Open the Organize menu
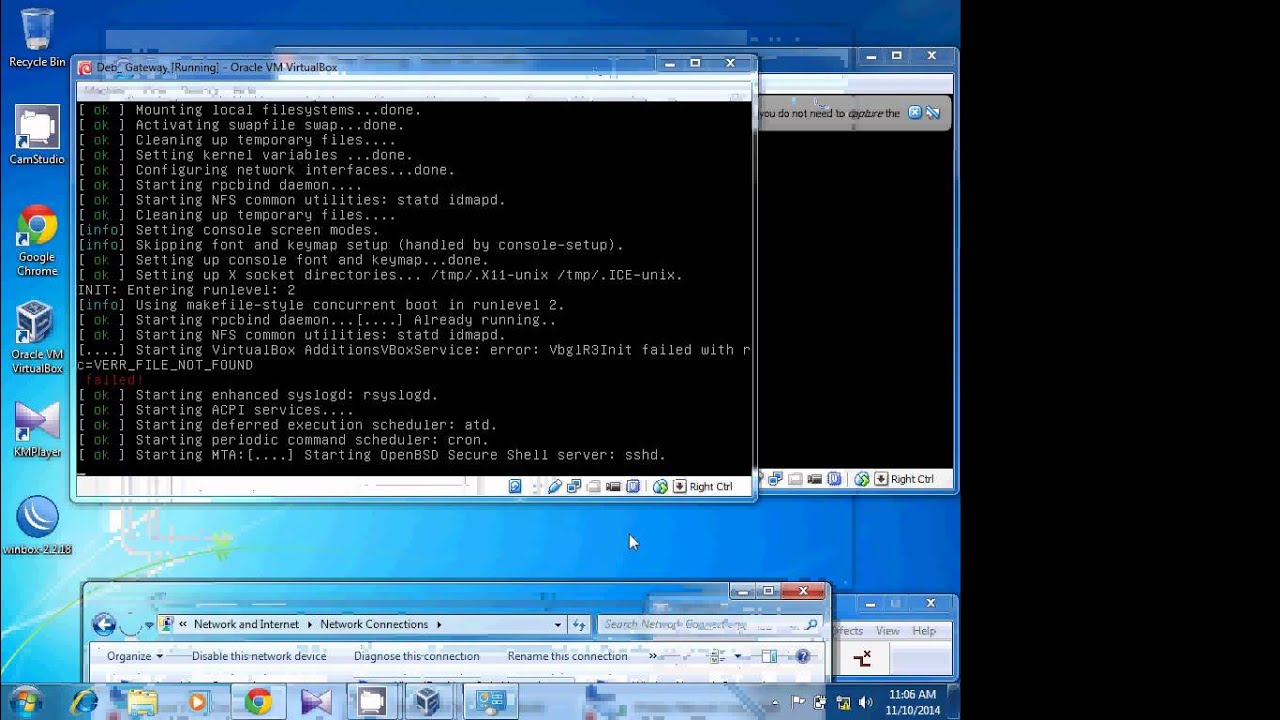The image size is (1280, 720). coord(135,656)
